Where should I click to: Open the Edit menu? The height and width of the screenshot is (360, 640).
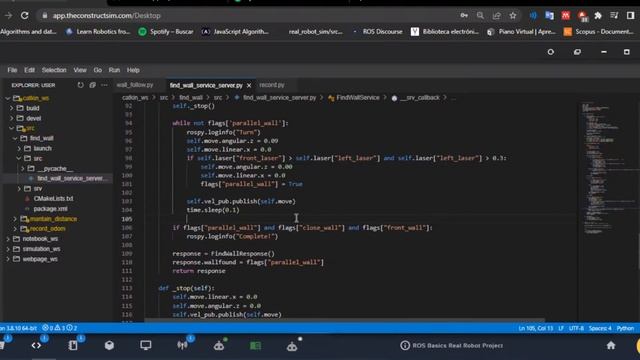coord(29,70)
